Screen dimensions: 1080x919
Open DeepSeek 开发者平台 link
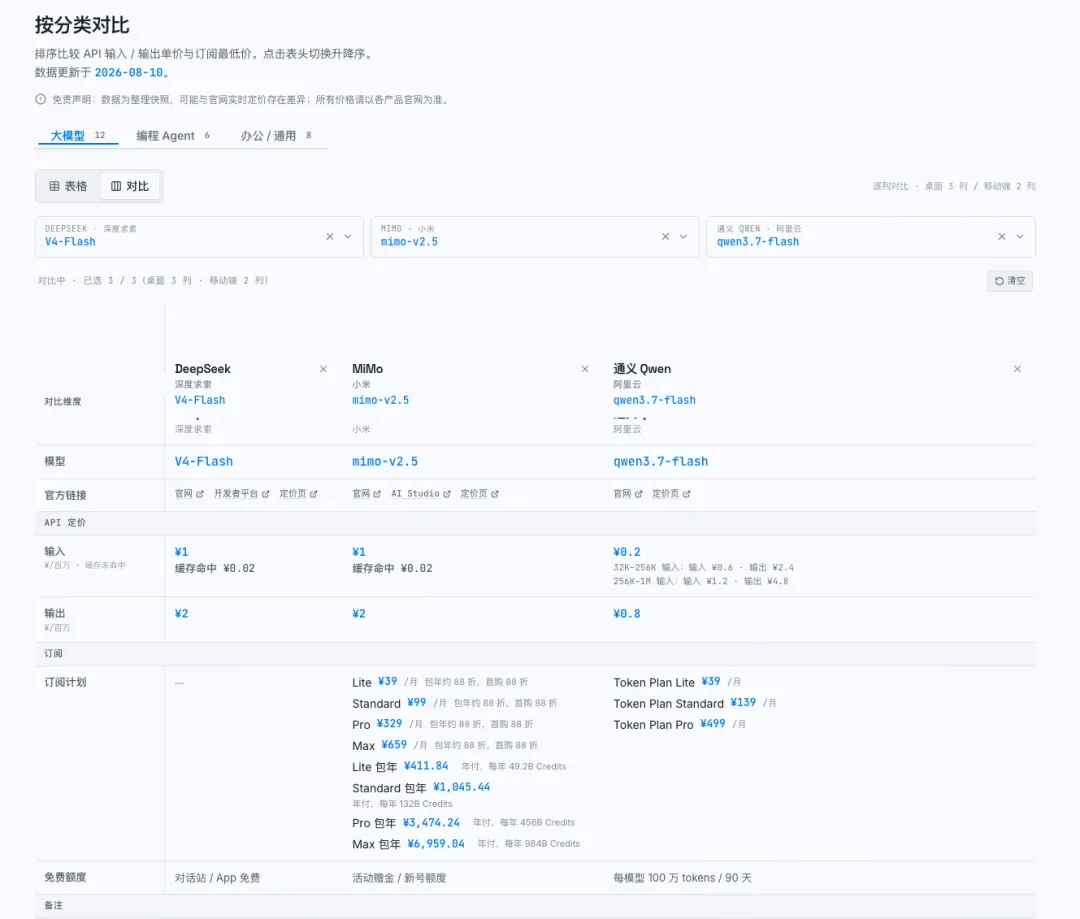[x=241, y=494]
